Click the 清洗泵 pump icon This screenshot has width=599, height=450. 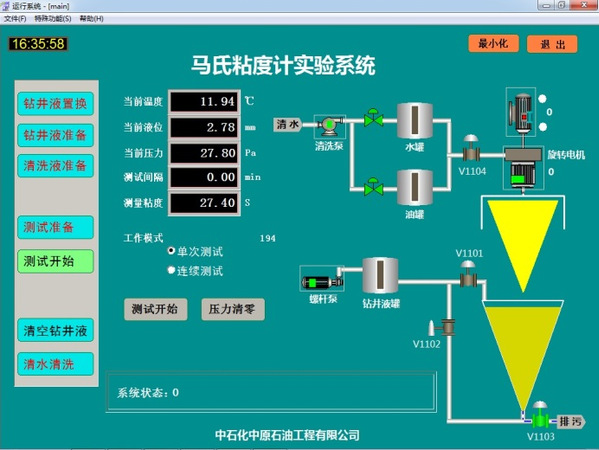pyautogui.click(x=330, y=126)
